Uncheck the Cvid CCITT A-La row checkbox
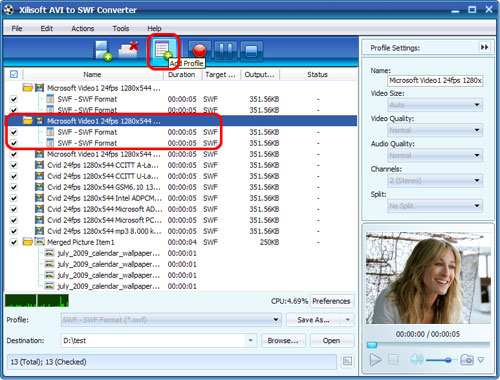The image size is (500, 380). tap(14, 165)
